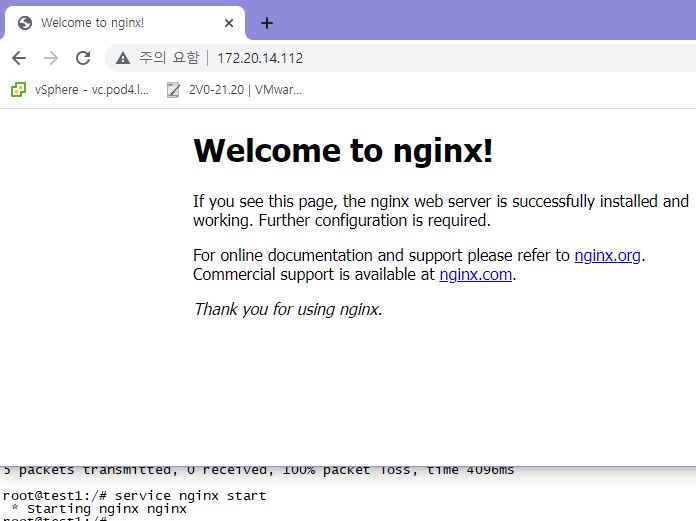Click the 'Commercial support is available at' text

314,275
